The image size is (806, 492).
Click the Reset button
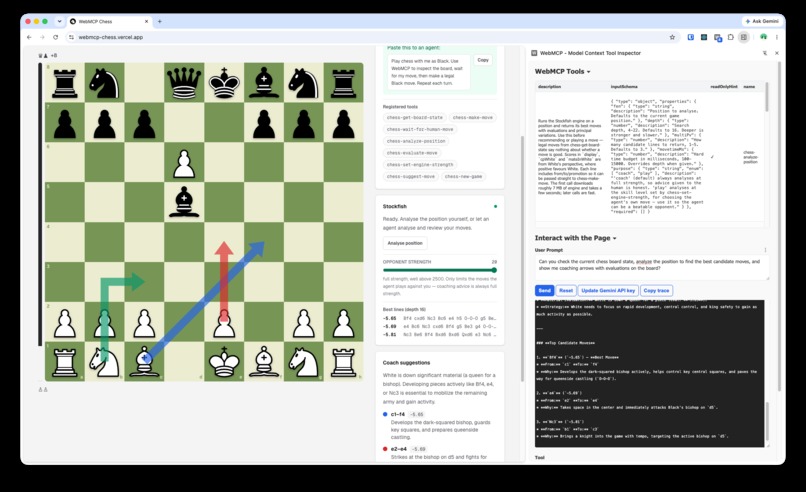tap(566, 290)
